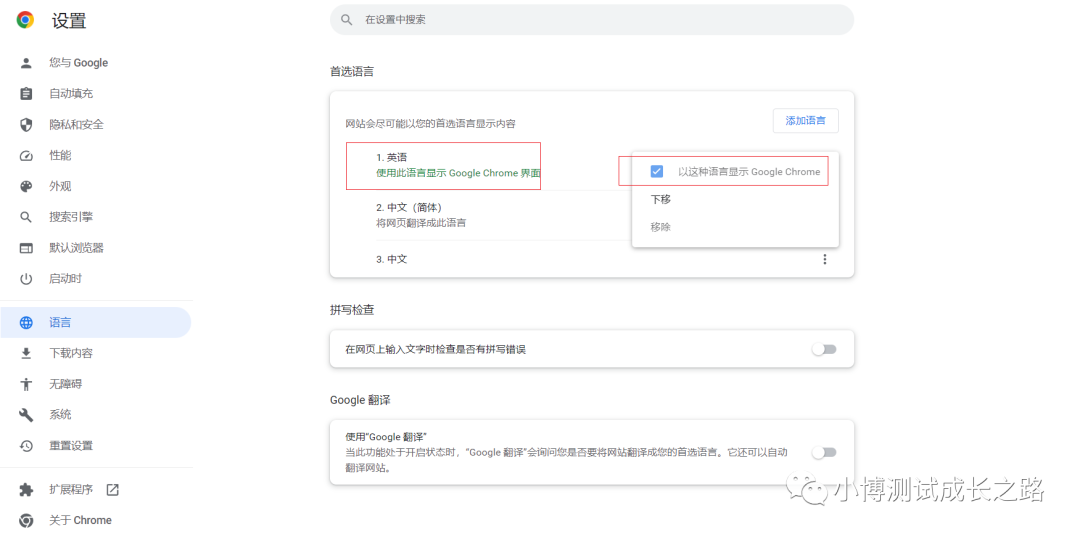
Task: Click the browser window icon for 默认浏览器
Action: point(26,248)
